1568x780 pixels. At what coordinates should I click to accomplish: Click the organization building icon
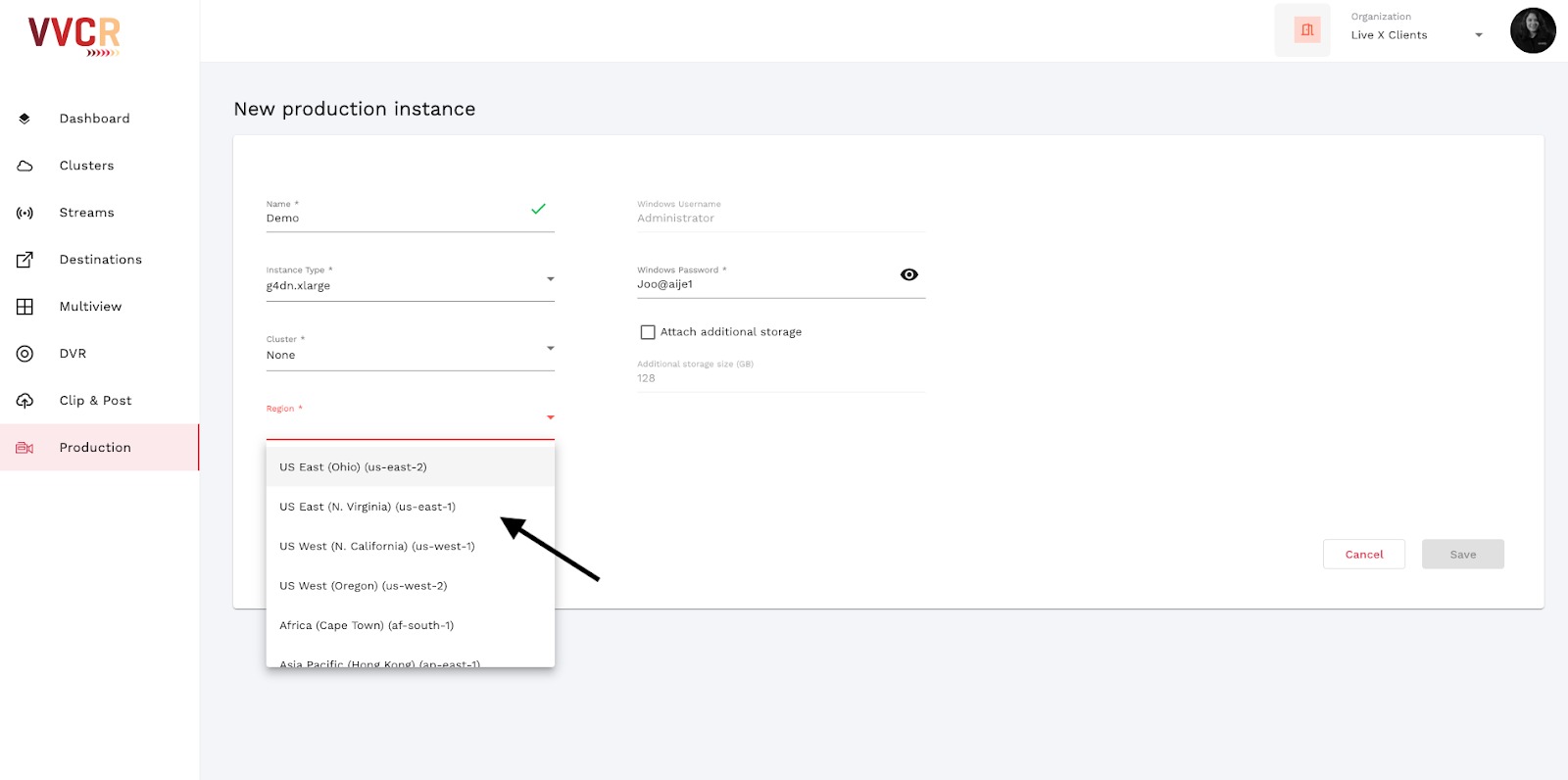(x=1307, y=30)
